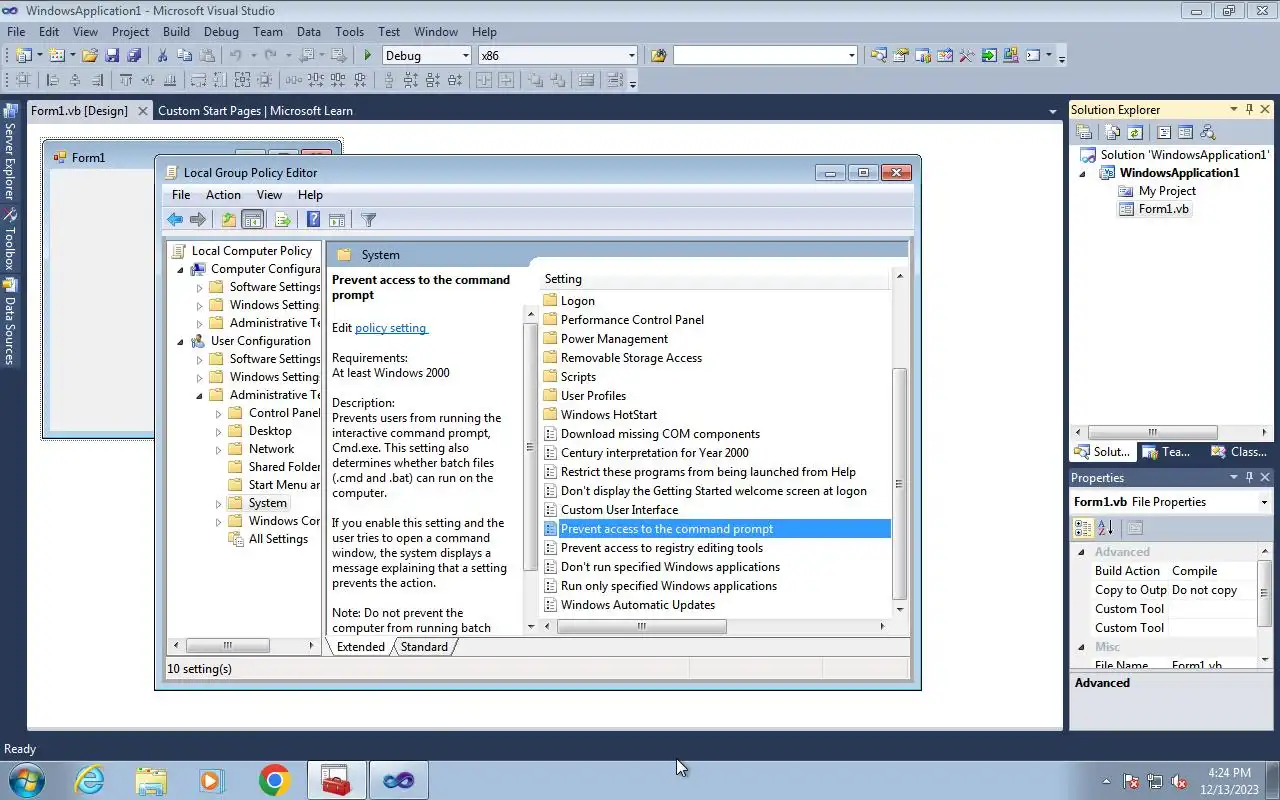
Task: Click Open File icon in Visual Studio
Action: point(90,56)
